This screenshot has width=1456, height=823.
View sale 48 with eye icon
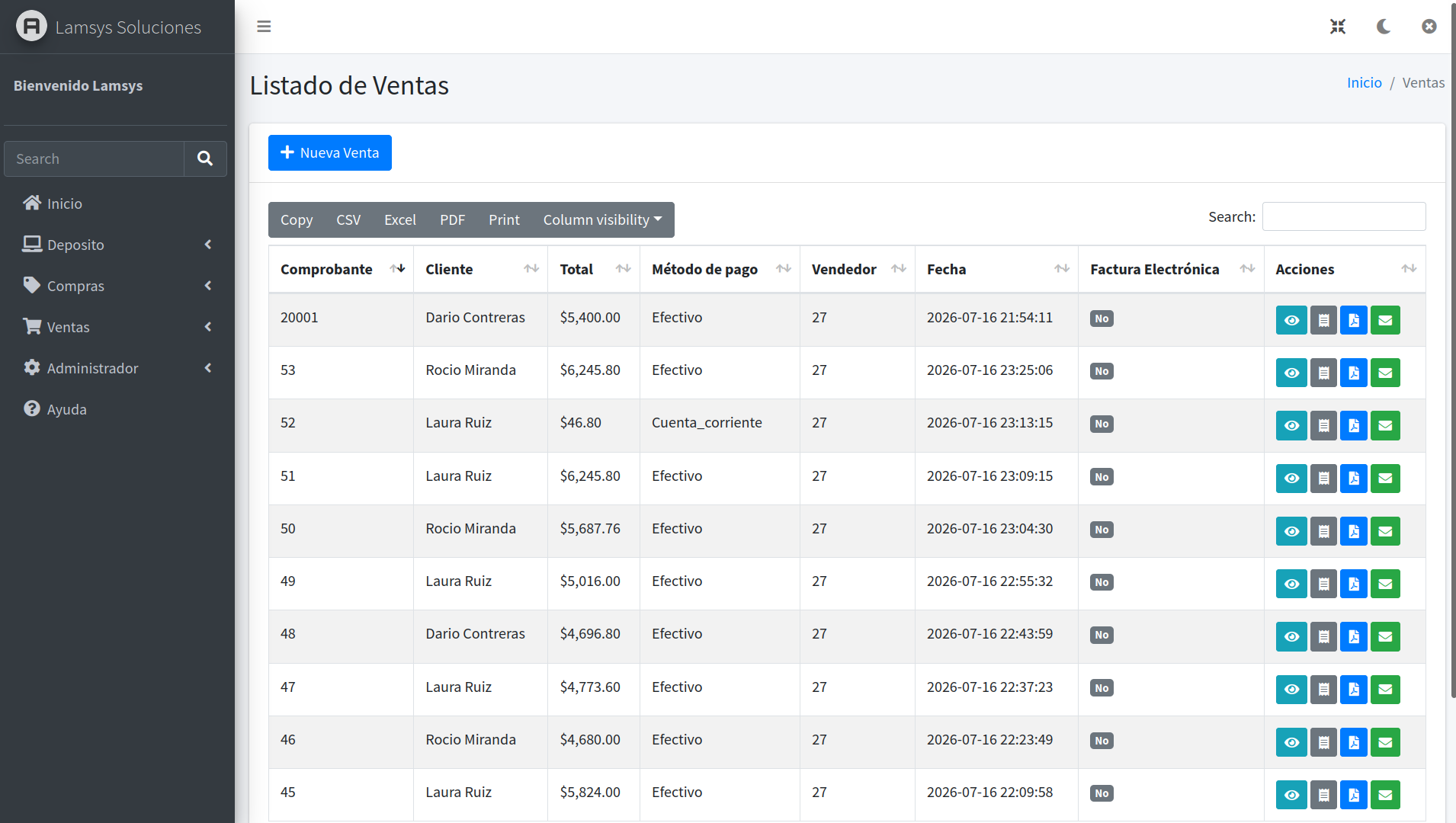click(x=1291, y=636)
